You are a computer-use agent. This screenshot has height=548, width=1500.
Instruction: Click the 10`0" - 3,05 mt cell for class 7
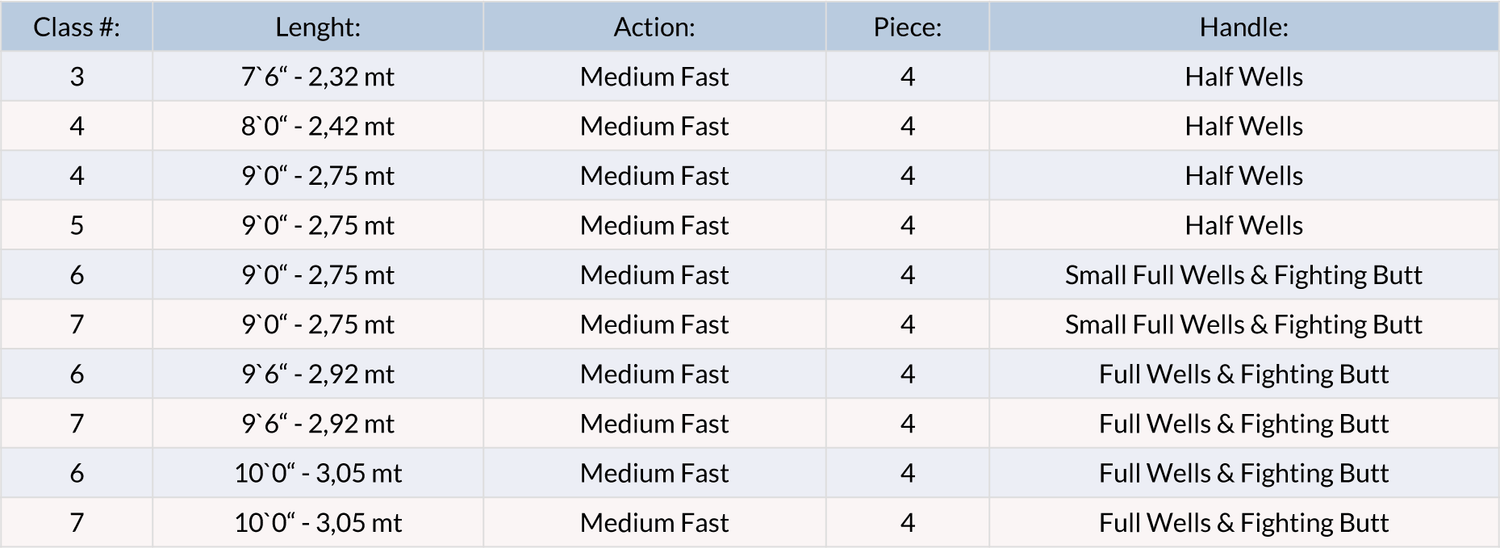pyautogui.click(x=318, y=523)
